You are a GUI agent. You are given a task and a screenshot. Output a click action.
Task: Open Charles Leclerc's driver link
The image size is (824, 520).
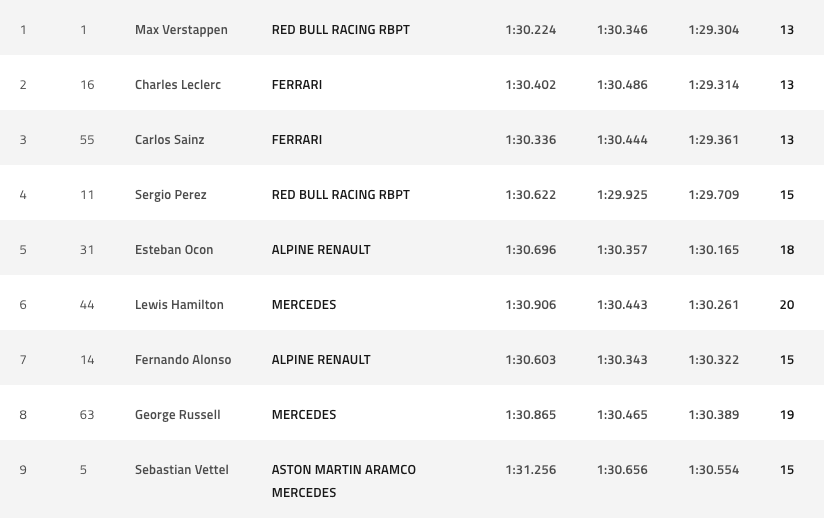pos(178,85)
